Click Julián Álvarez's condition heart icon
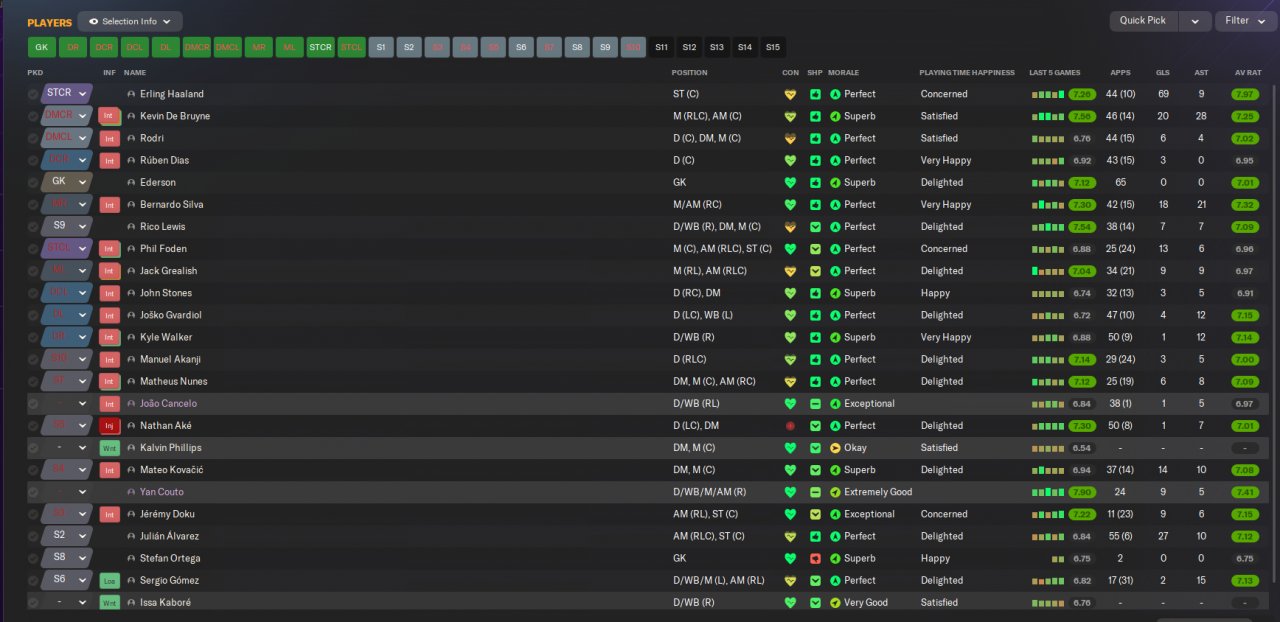The image size is (1280, 622). click(x=790, y=536)
